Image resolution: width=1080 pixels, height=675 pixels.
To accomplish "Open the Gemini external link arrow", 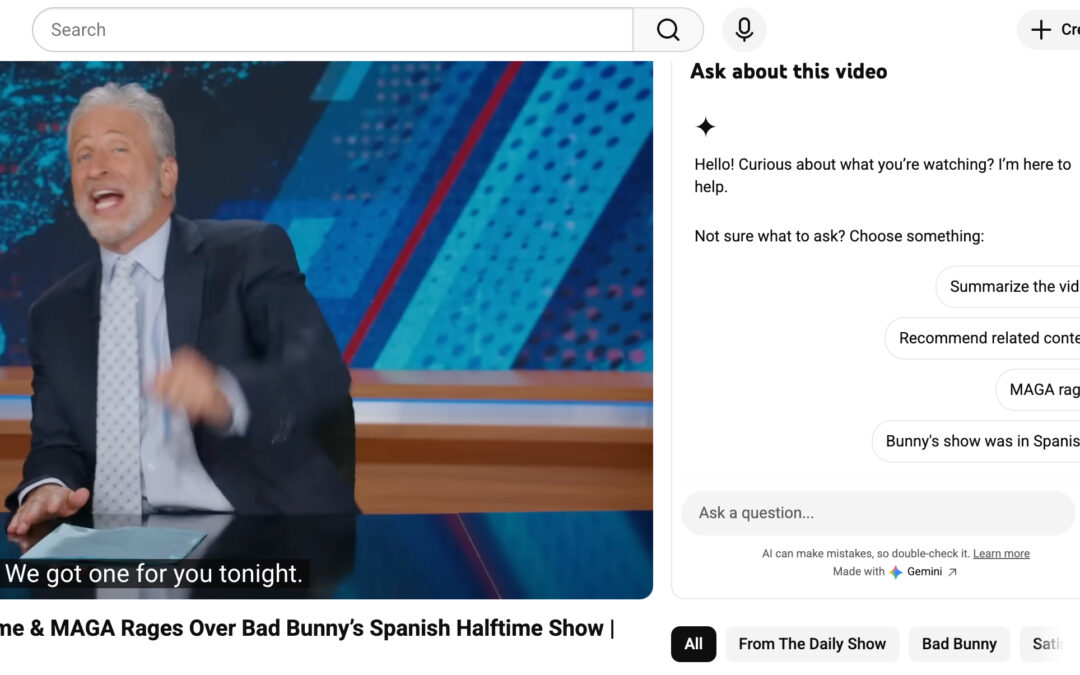I will pyautogui.click(x=952, y=572).
